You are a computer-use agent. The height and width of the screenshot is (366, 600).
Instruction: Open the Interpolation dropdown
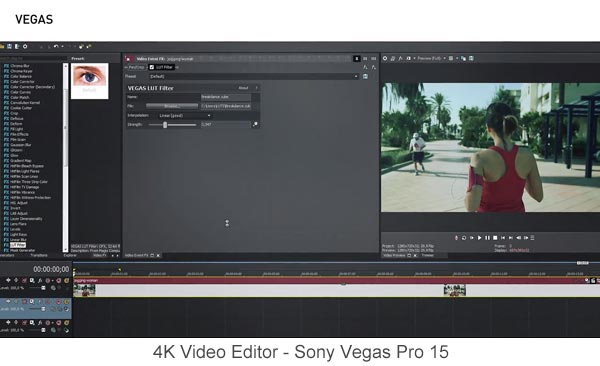point(184,115)
